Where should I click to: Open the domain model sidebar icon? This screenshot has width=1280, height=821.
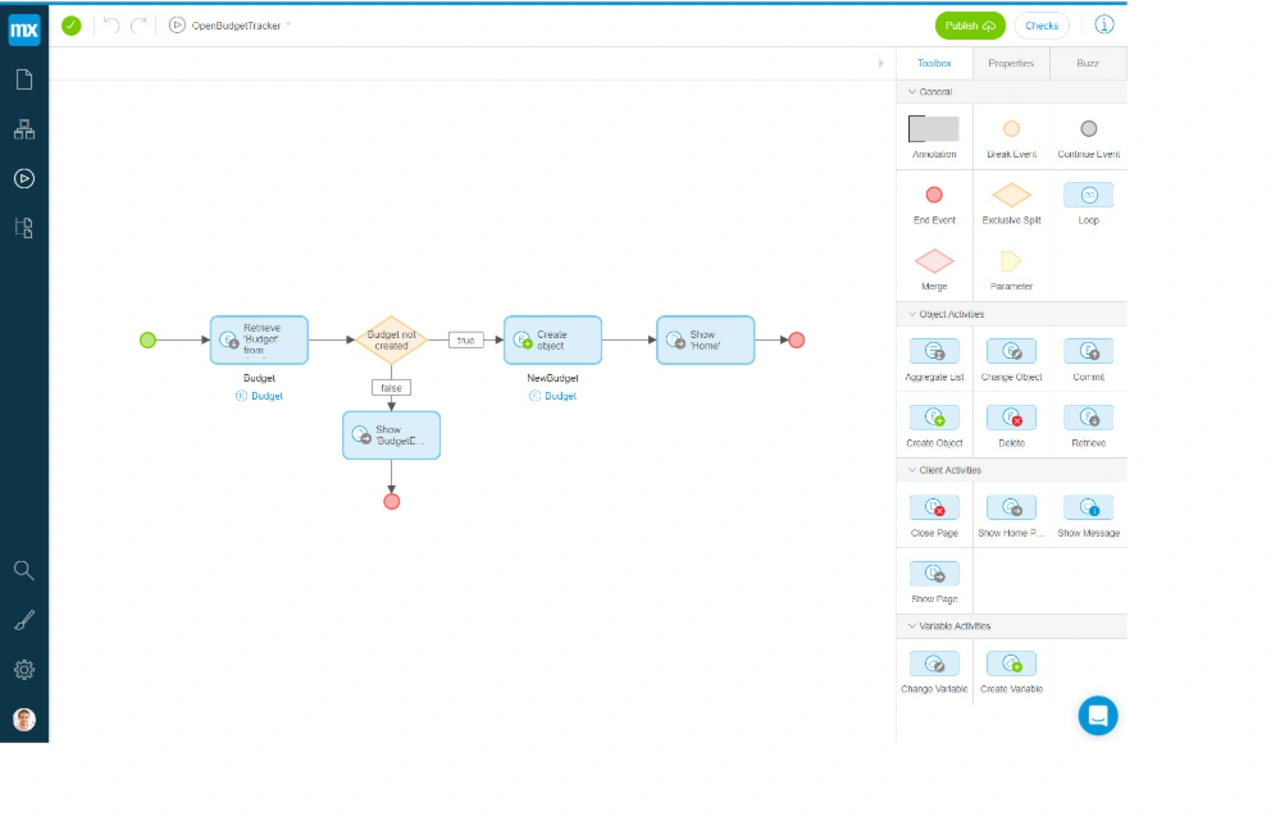24,129
